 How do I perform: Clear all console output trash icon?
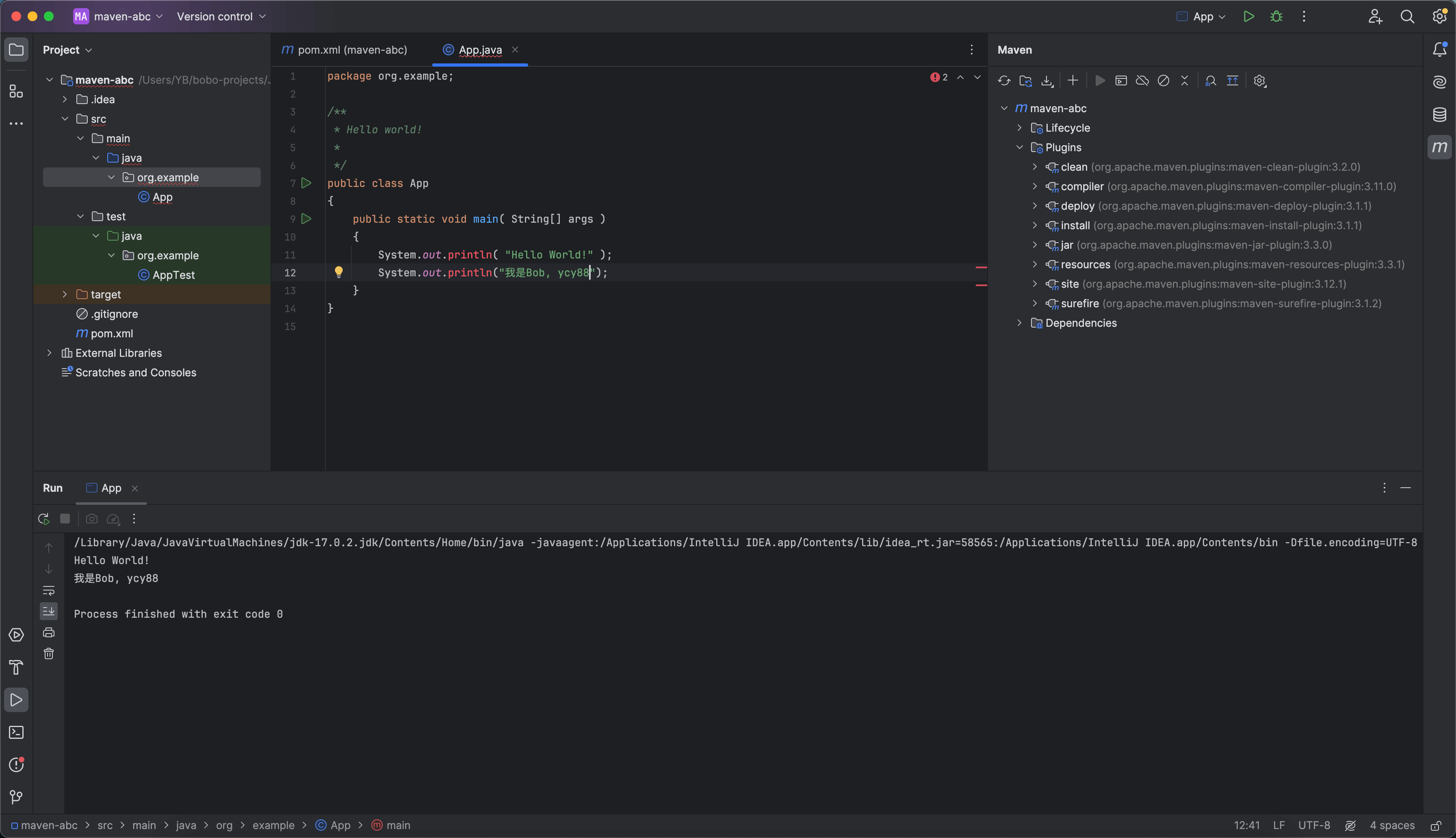click(49, 654)
